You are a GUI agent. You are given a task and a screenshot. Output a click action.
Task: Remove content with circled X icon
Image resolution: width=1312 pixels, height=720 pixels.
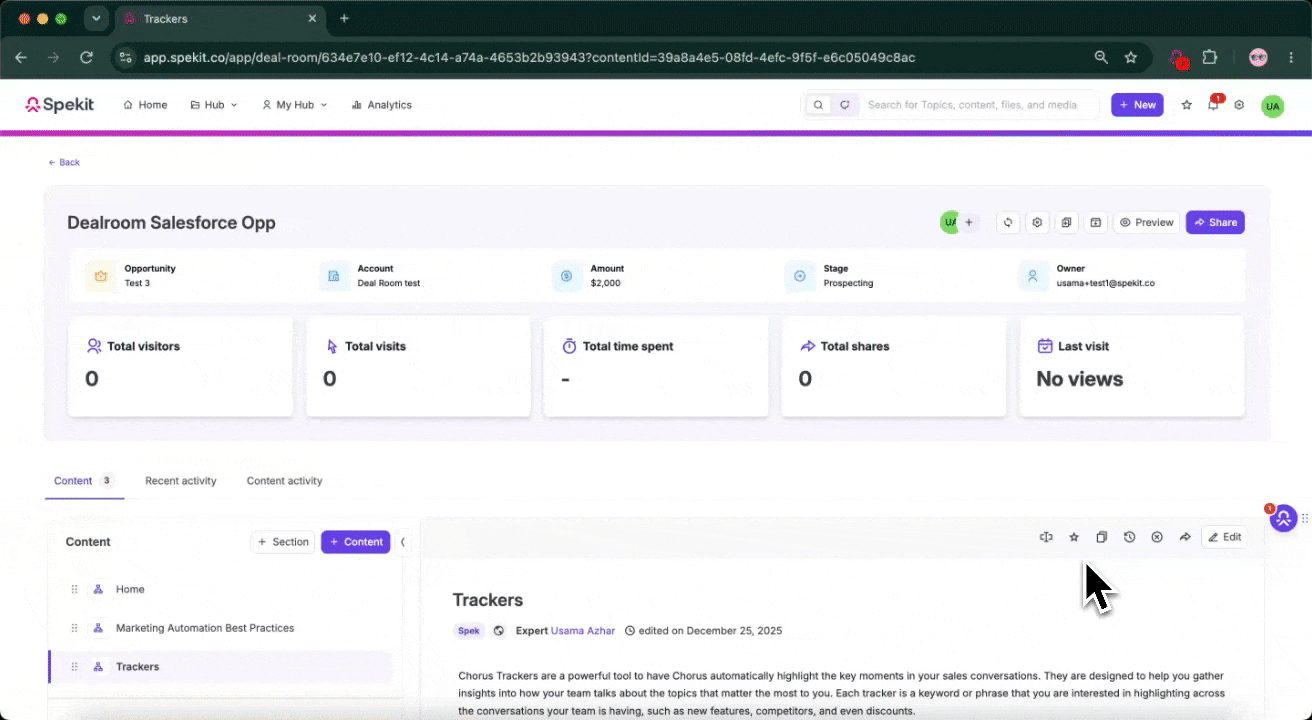pos(1157,537)
